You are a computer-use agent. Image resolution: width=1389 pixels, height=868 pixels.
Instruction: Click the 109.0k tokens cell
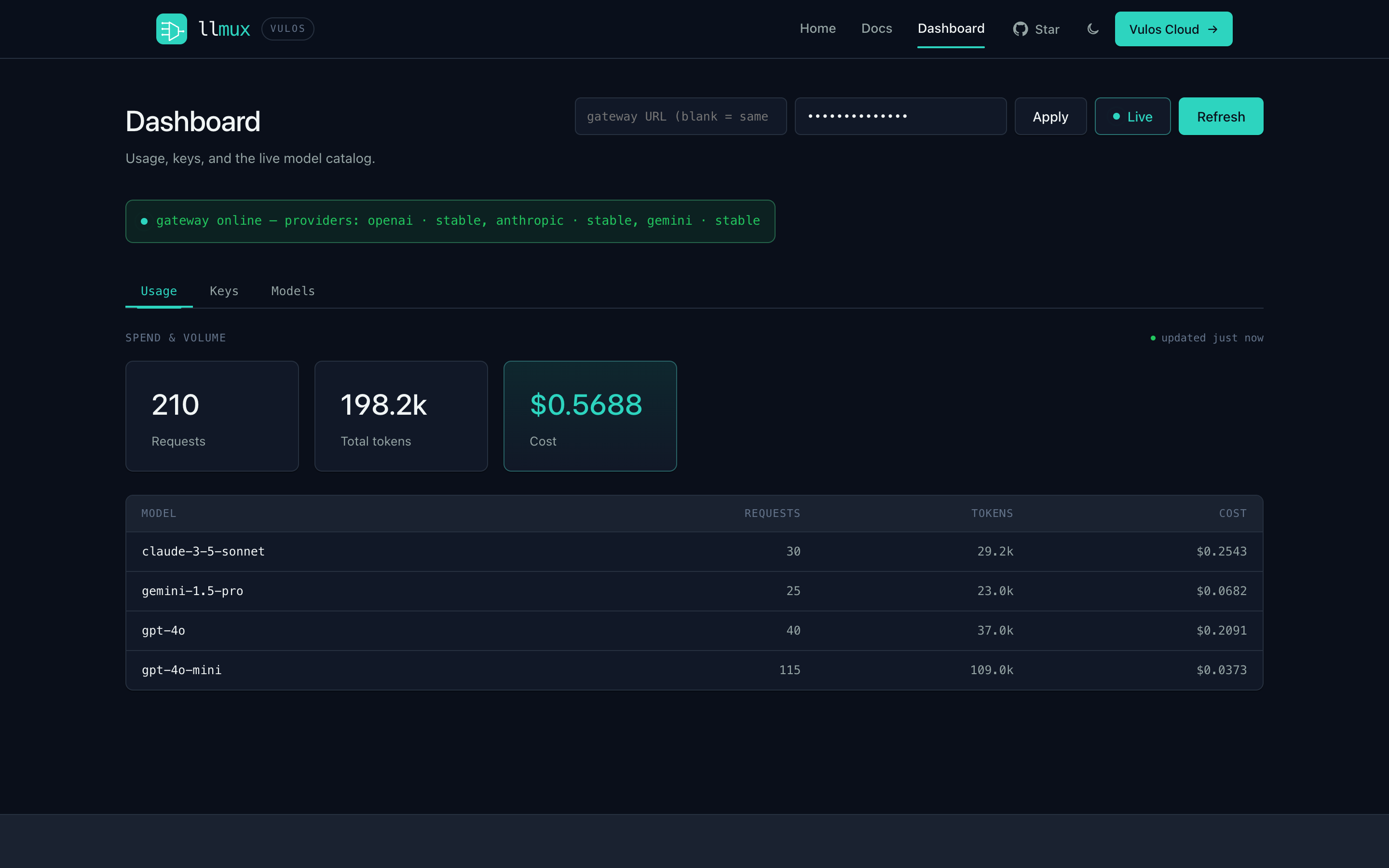coord(991,670)
